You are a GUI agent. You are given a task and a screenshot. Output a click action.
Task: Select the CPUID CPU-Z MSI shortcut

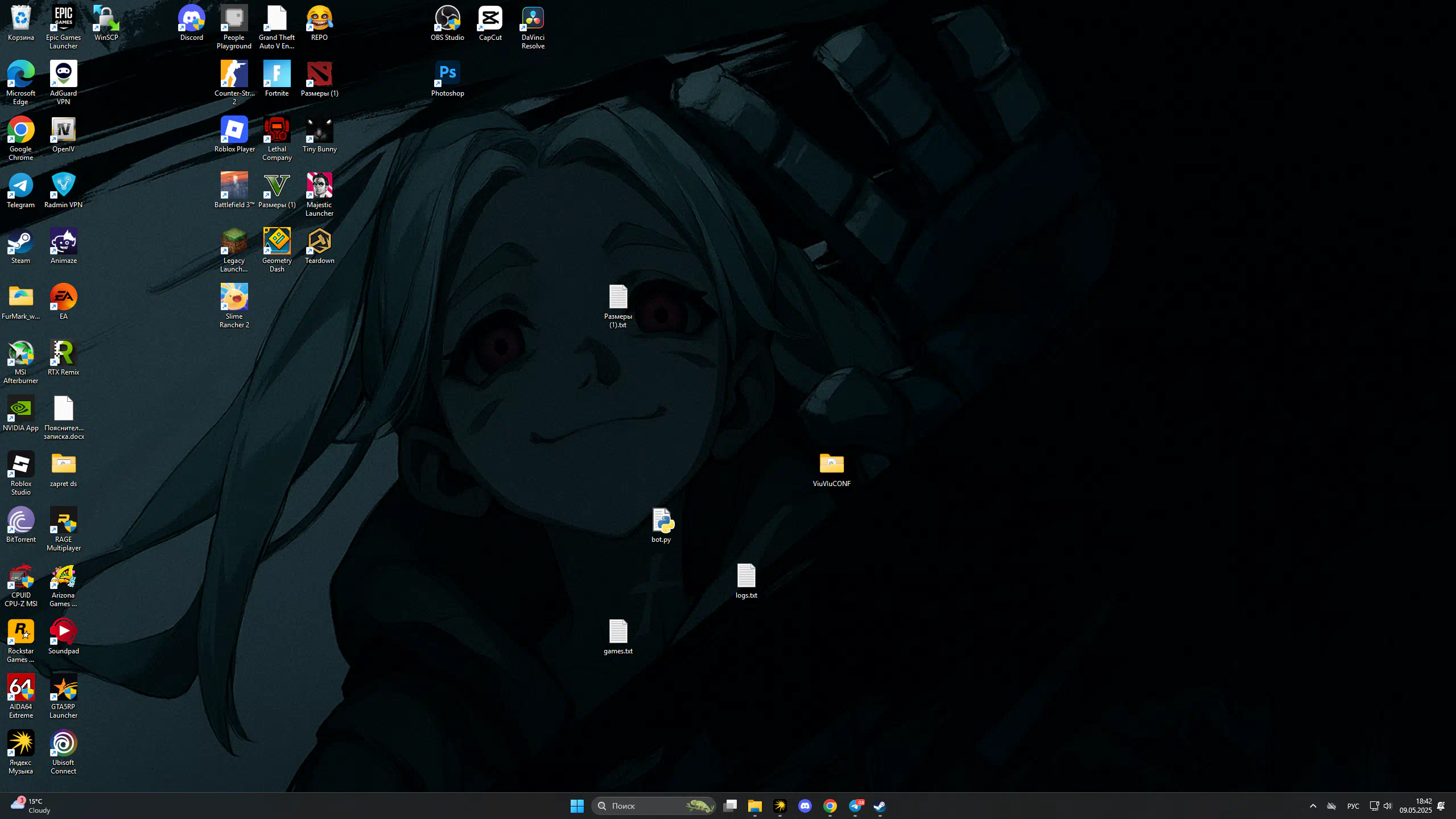point(21,585)
